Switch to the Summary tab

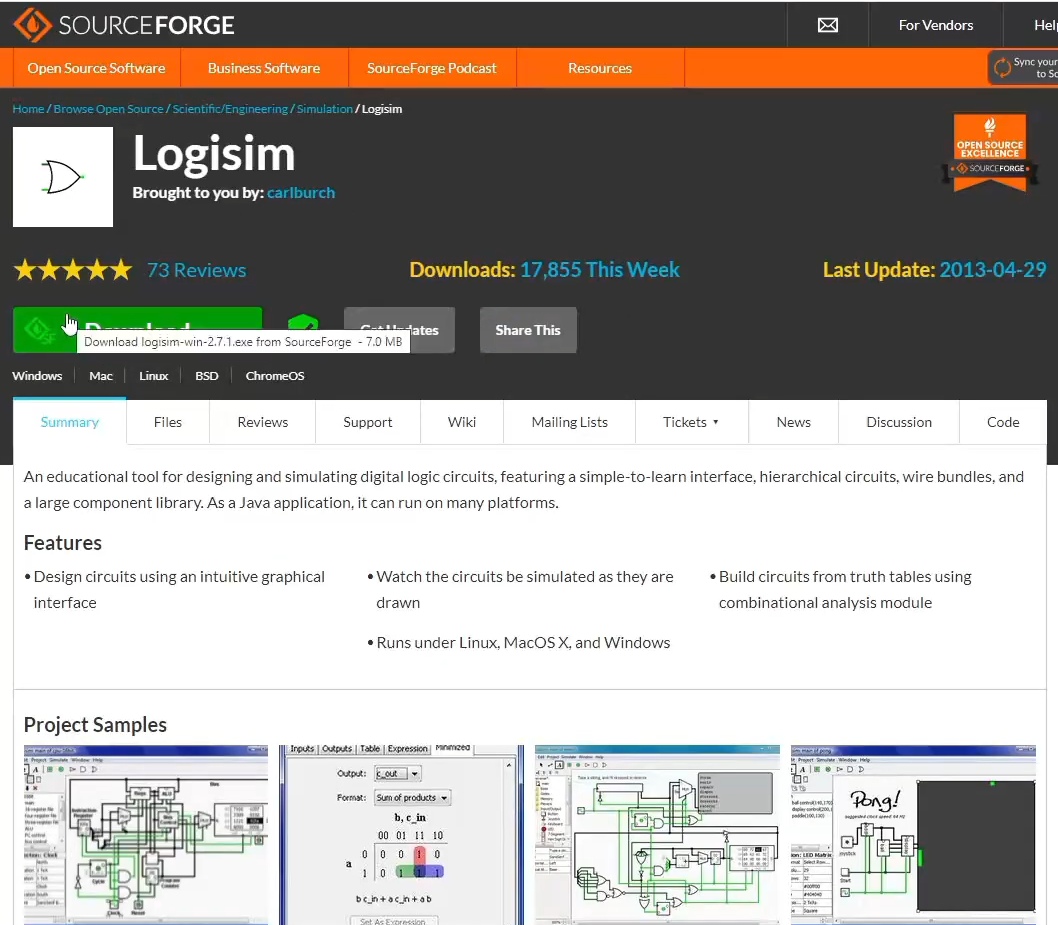tap(69, 422)
